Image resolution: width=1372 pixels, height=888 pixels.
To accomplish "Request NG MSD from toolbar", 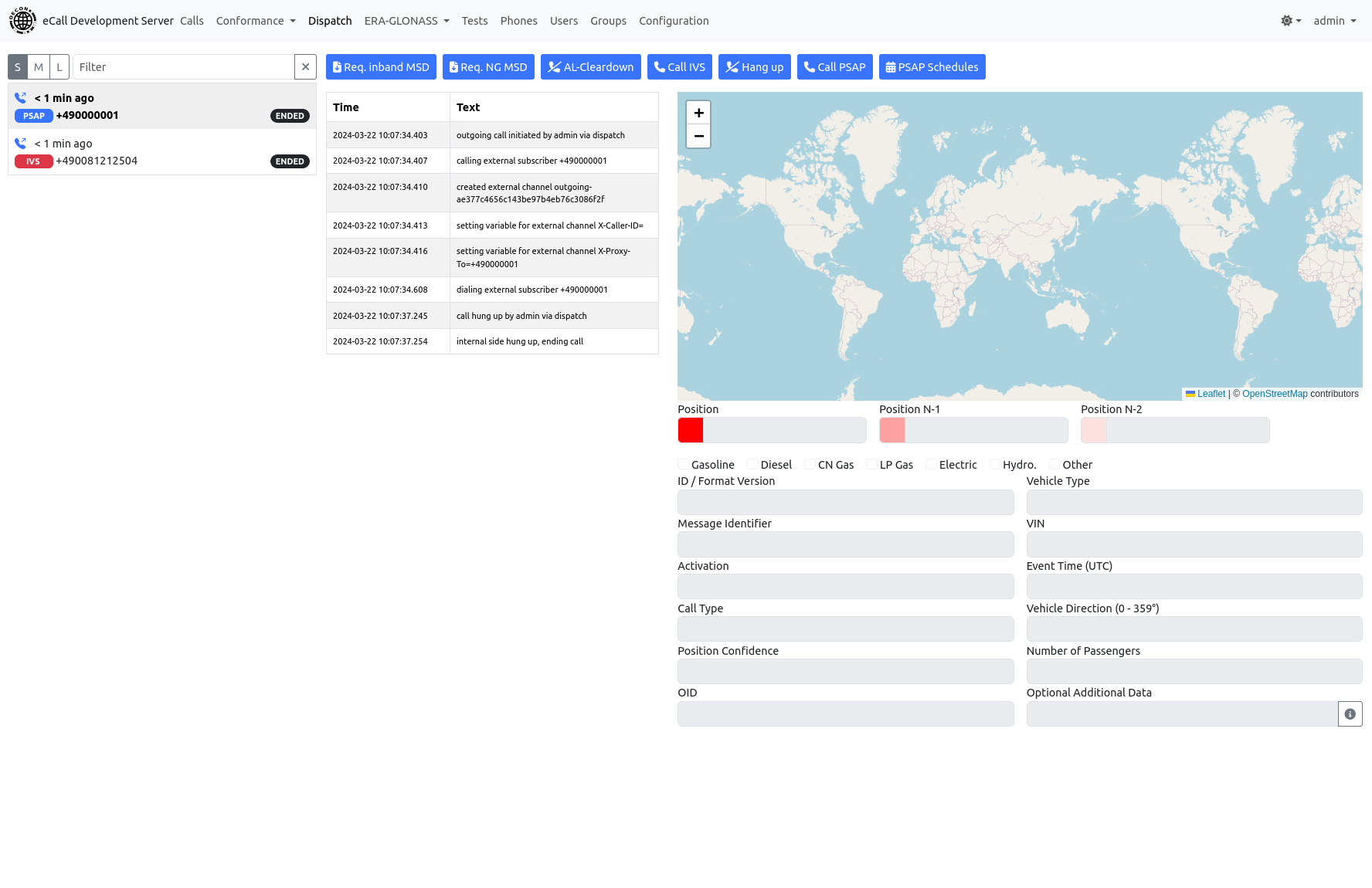I will 488,67.
